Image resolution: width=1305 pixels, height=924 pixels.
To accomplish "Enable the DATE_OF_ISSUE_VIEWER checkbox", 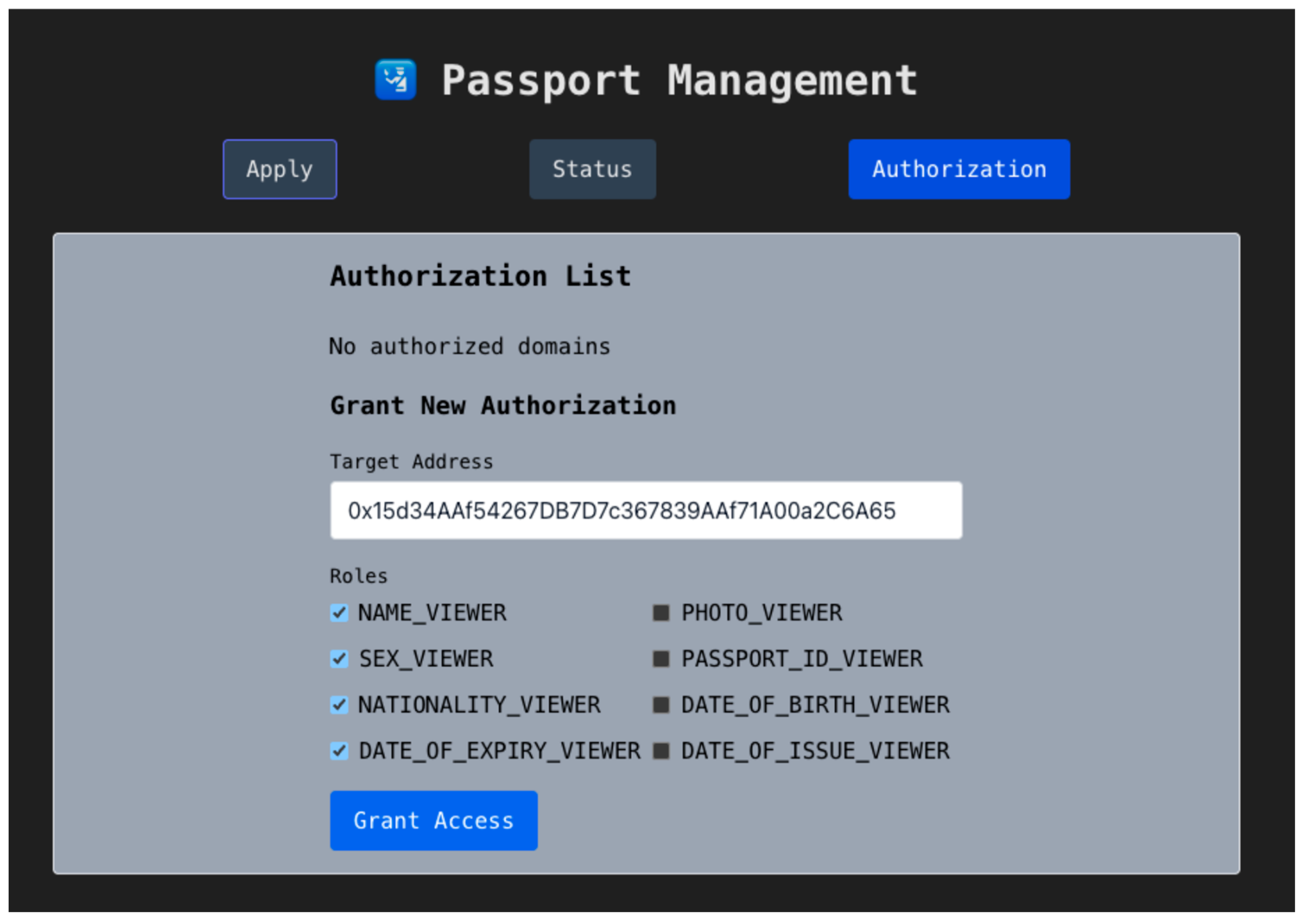I will pos(661,751).
